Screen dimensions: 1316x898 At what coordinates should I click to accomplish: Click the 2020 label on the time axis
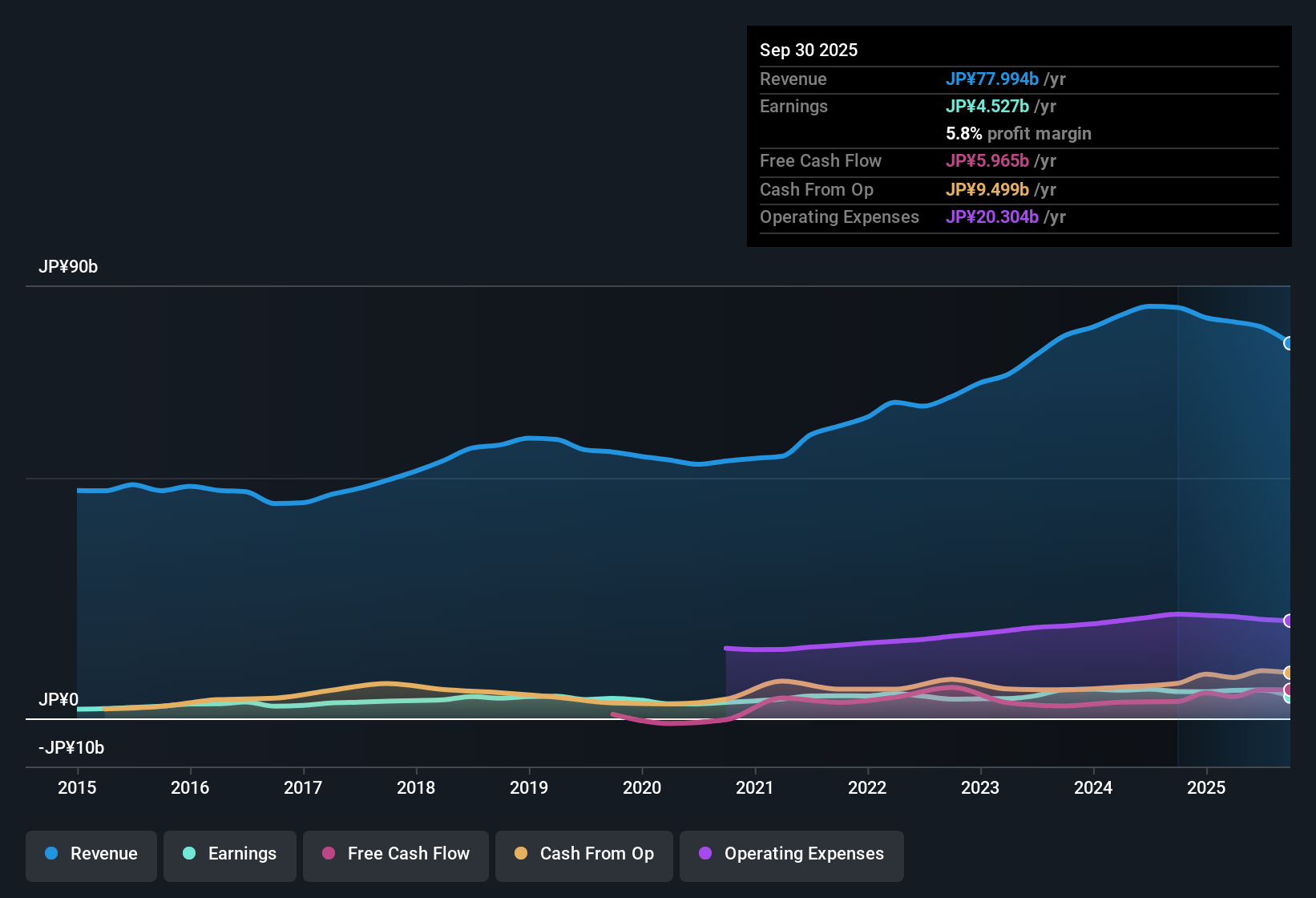642,788
